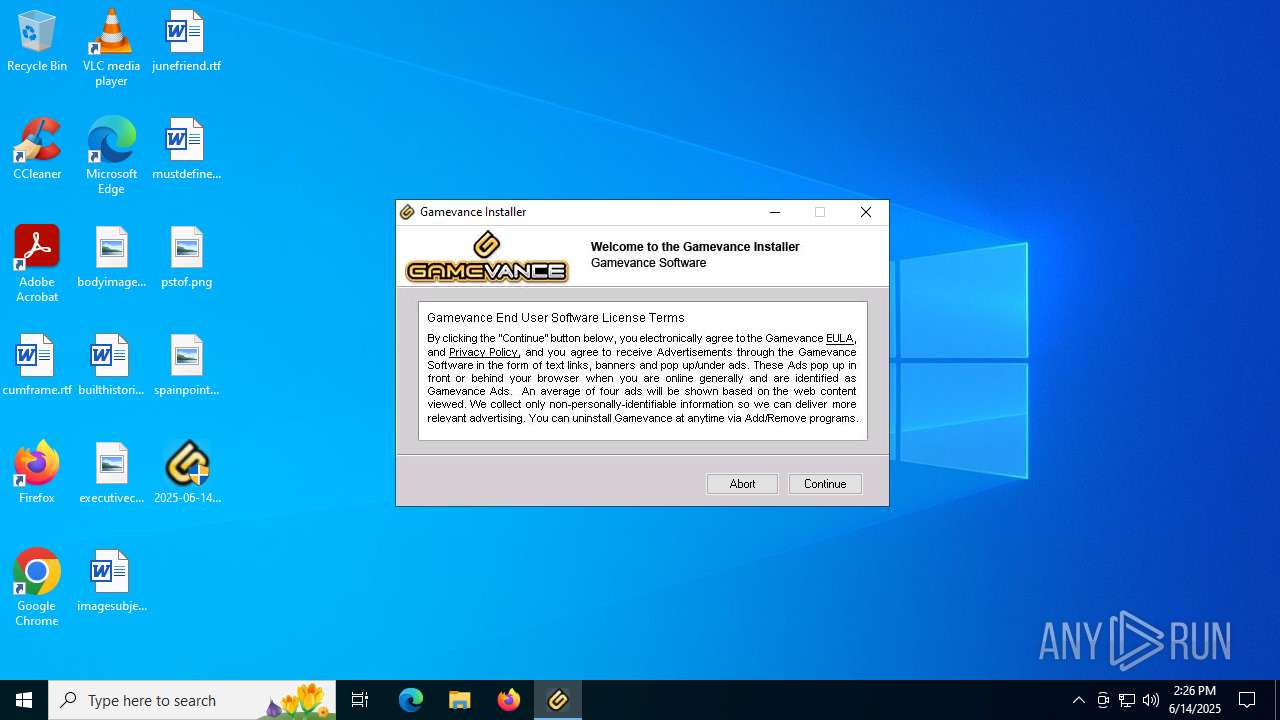
Task: Click the Gamevance logo in installer header
Action: (x=487, y=257)
